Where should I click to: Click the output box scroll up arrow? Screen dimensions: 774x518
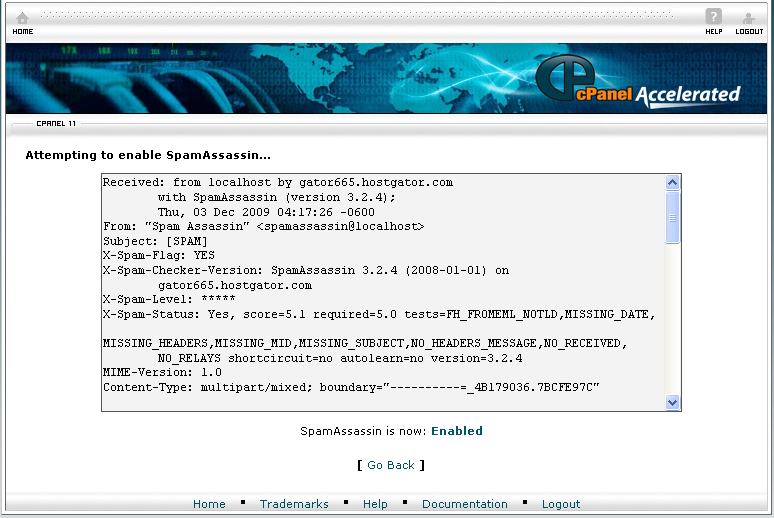pyautogui.click(x=672, y=183)
